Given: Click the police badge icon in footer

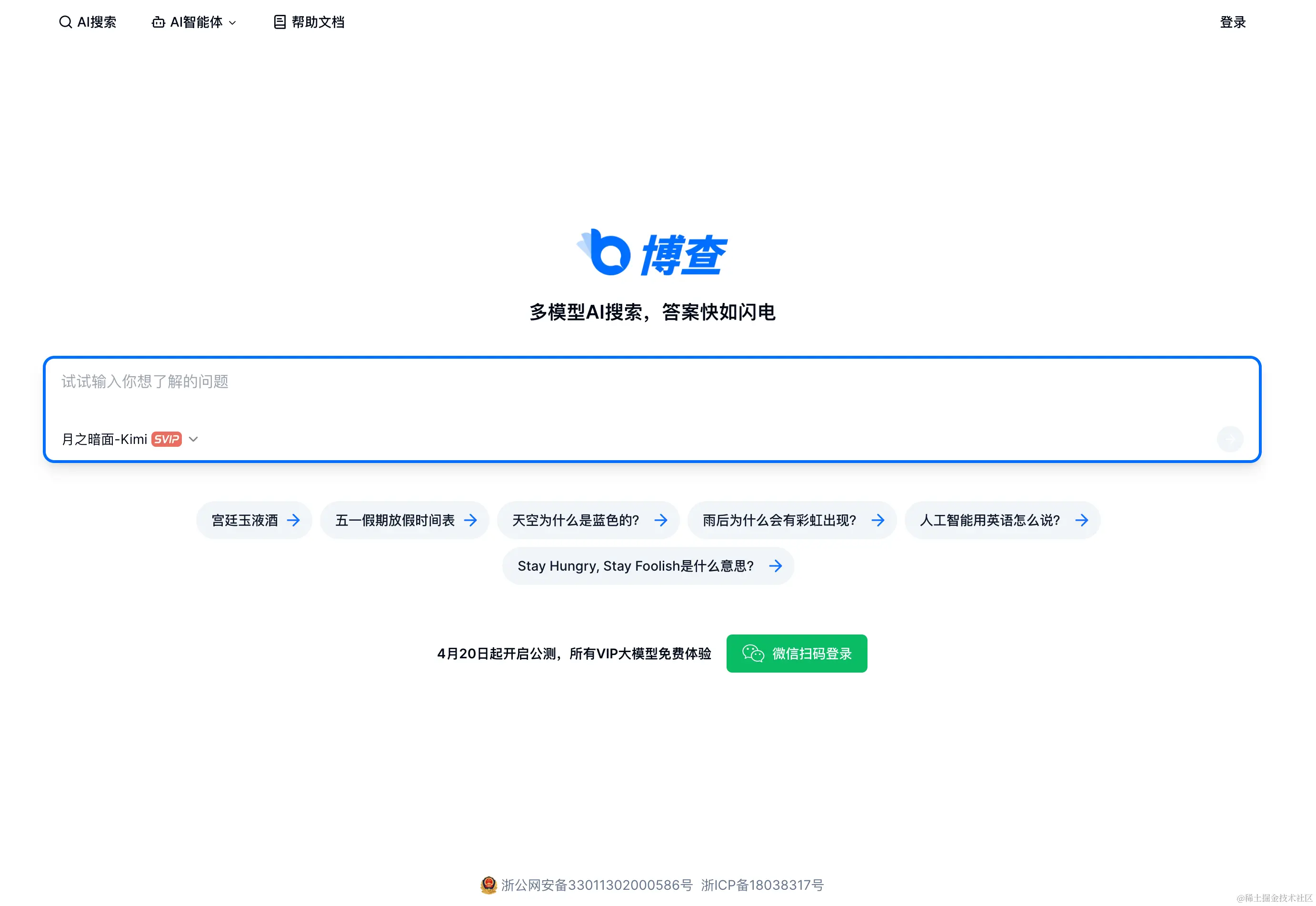Looking at the screenshot, I should (489, 885).
